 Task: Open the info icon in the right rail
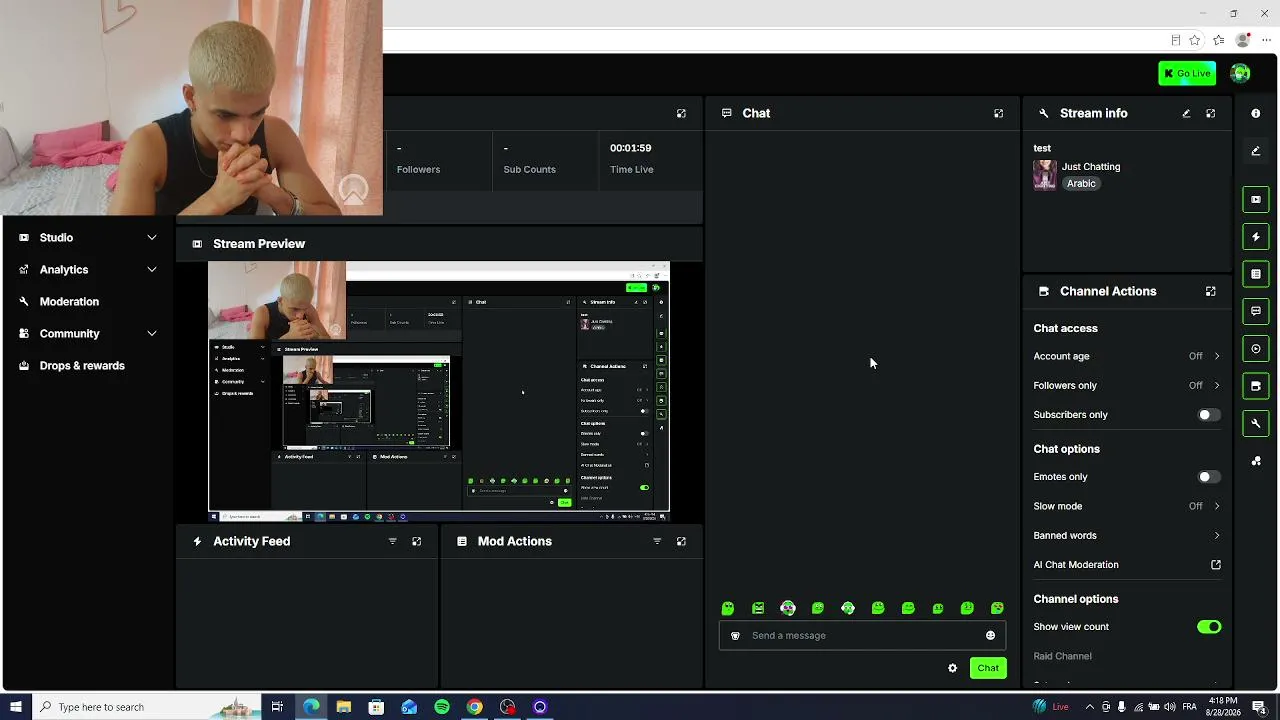(x=1256, y=113)
